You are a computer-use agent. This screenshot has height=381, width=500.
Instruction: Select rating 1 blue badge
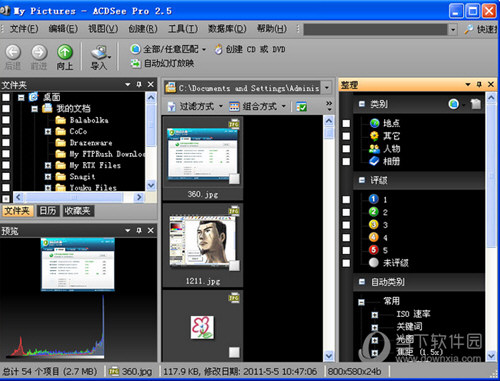coord(374,199)
